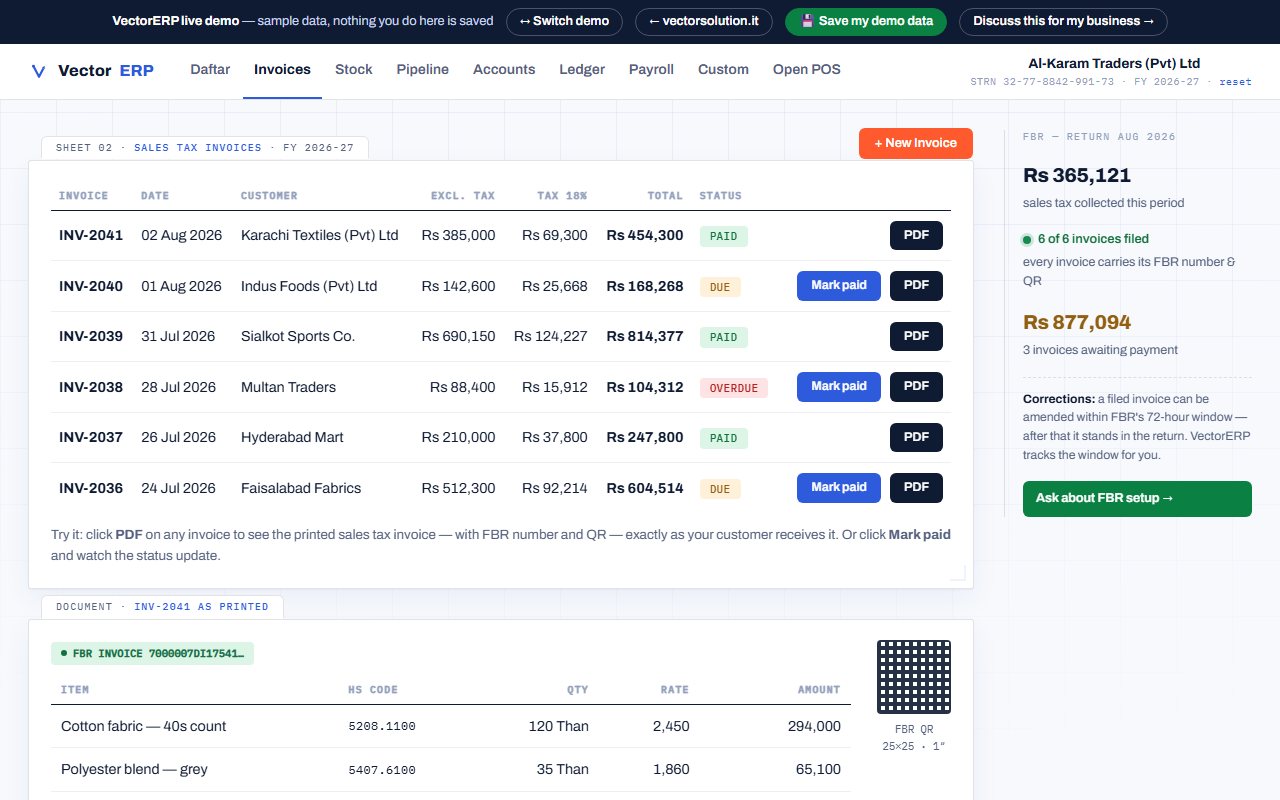The width and height of the screenshot is (1280, 800).
Task: Click customer Sialkot Sports Co.
Action: [x=298, y=336]
